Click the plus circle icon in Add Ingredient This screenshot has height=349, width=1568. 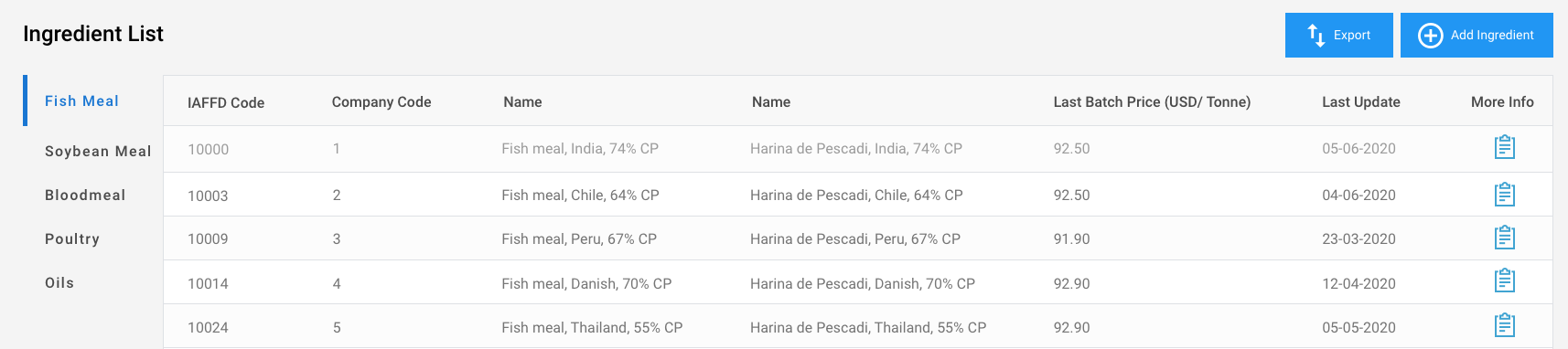click(x=1430, y=35)
